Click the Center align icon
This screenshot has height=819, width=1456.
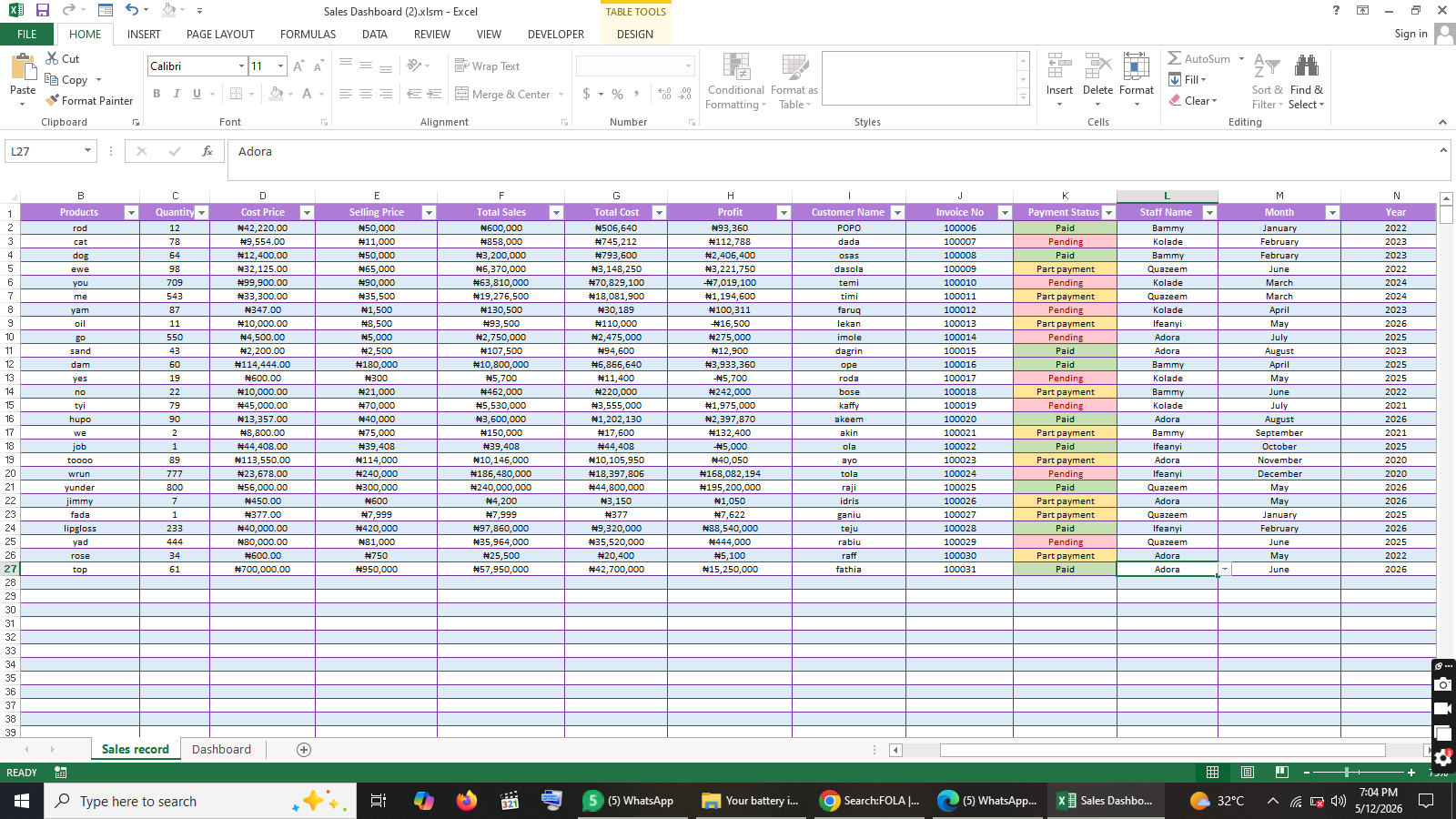pyautogui.click(x=366, y=94)
